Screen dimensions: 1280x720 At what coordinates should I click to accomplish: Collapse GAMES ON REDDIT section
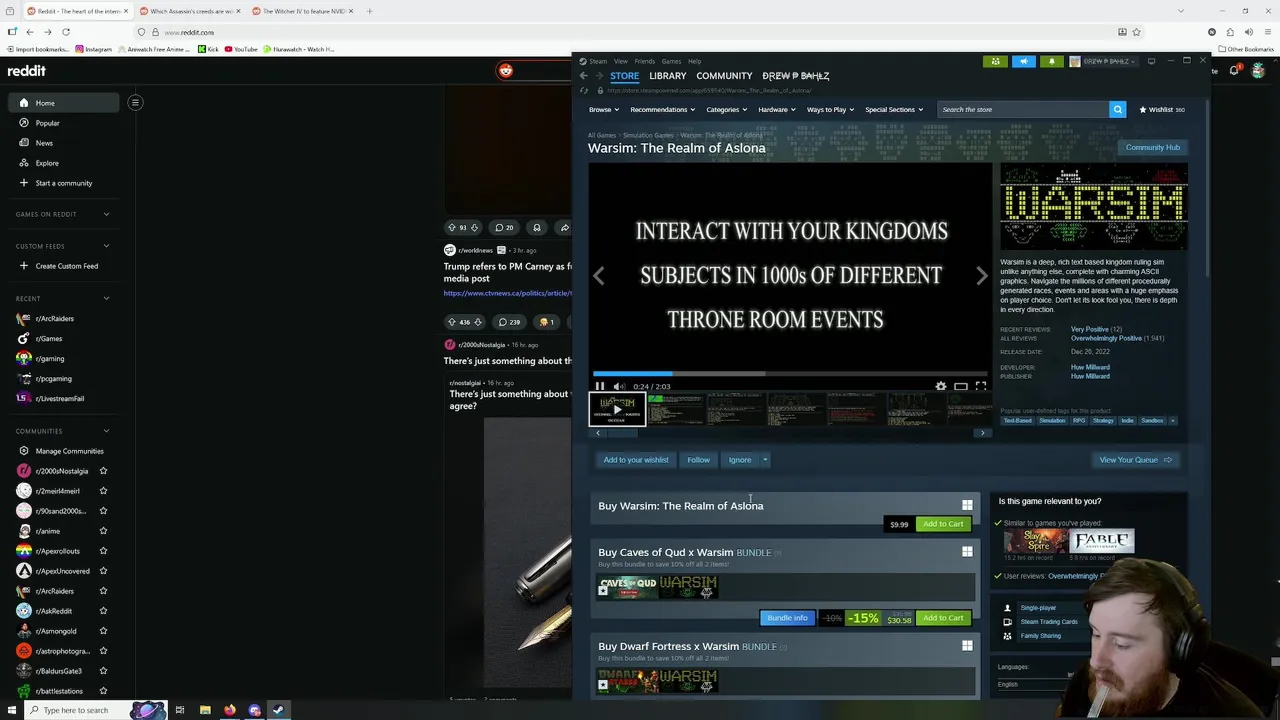106,214
